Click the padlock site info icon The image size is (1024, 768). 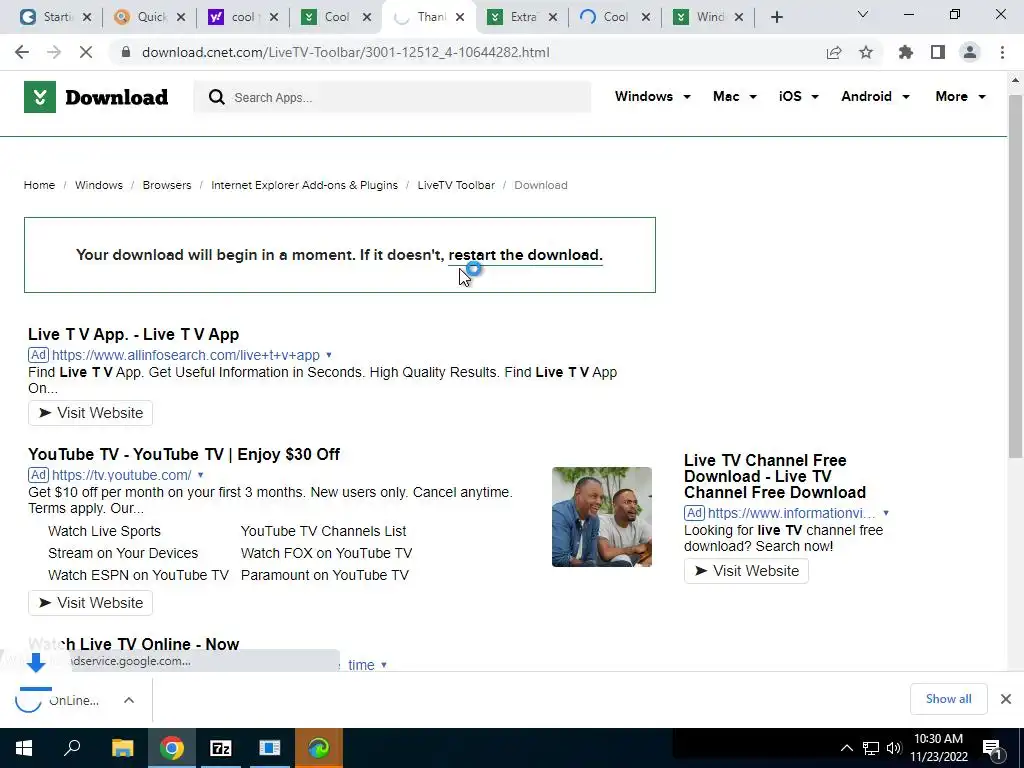(x=126, y=52)
